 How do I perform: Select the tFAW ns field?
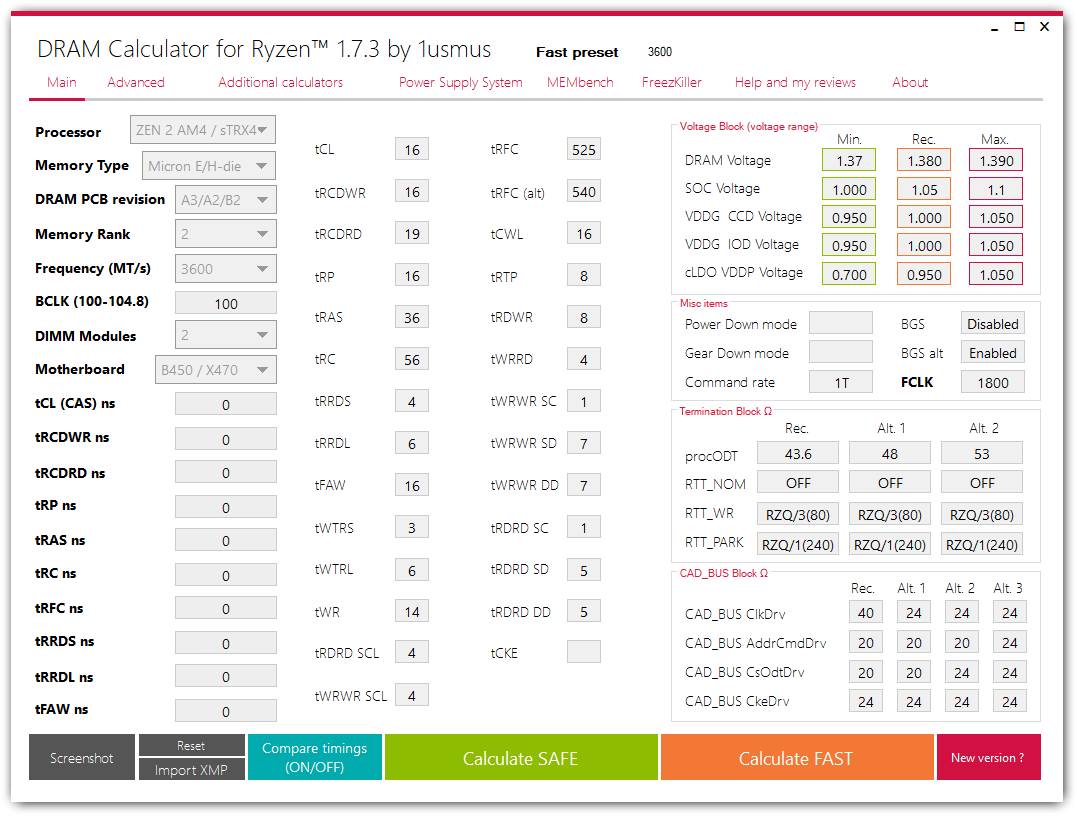coord(225,711)
